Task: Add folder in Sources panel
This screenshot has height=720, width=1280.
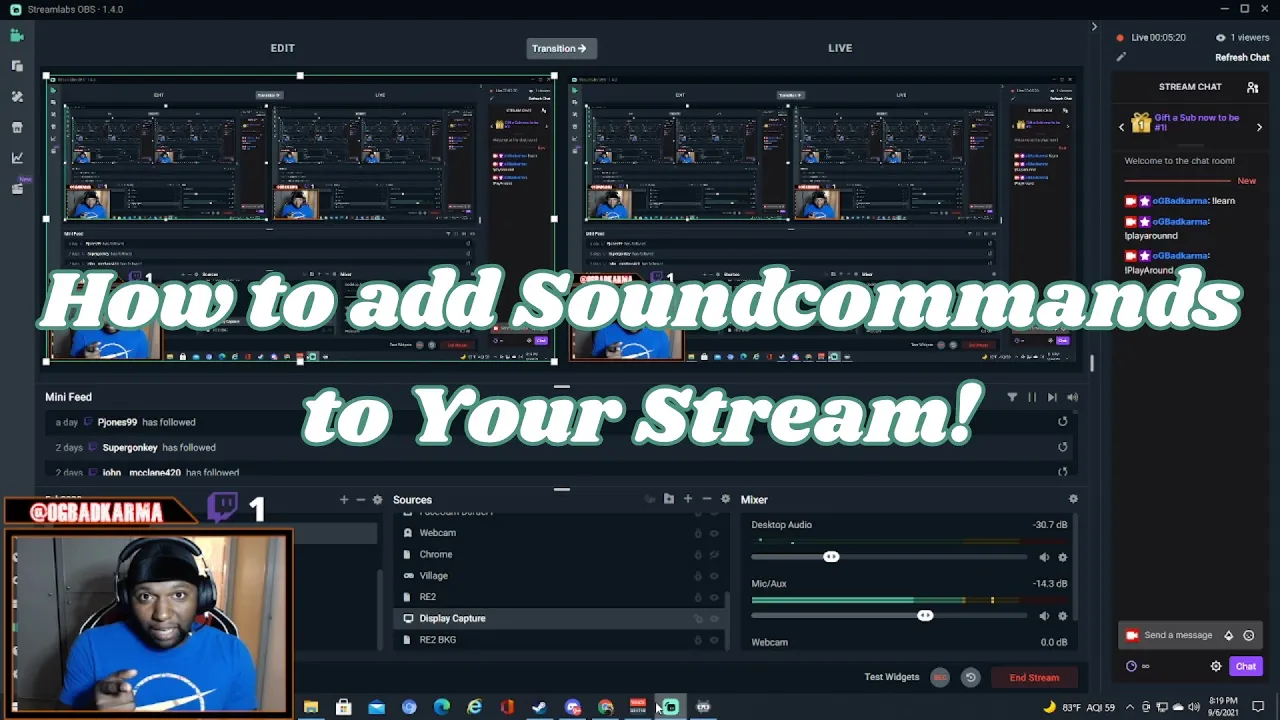Action: coord(669,499)
